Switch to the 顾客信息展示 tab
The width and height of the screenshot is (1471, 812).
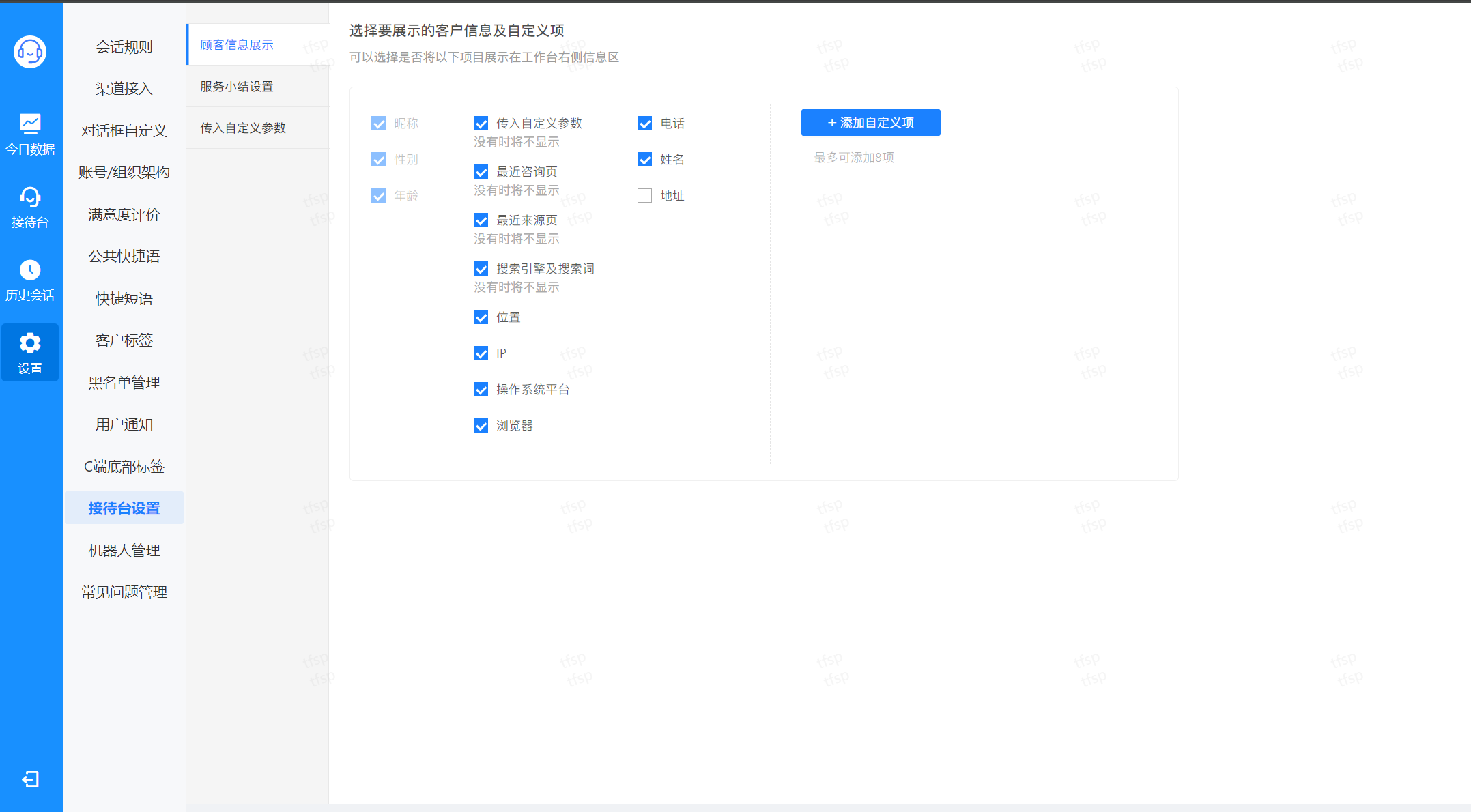(257, 45)
